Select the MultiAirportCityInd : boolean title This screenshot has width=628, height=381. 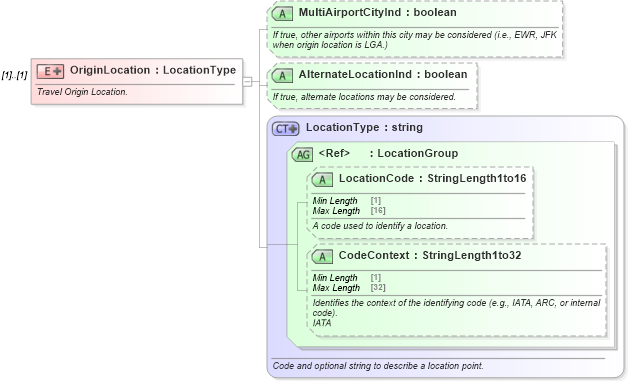pyautogui.click(x=378, y=12)
